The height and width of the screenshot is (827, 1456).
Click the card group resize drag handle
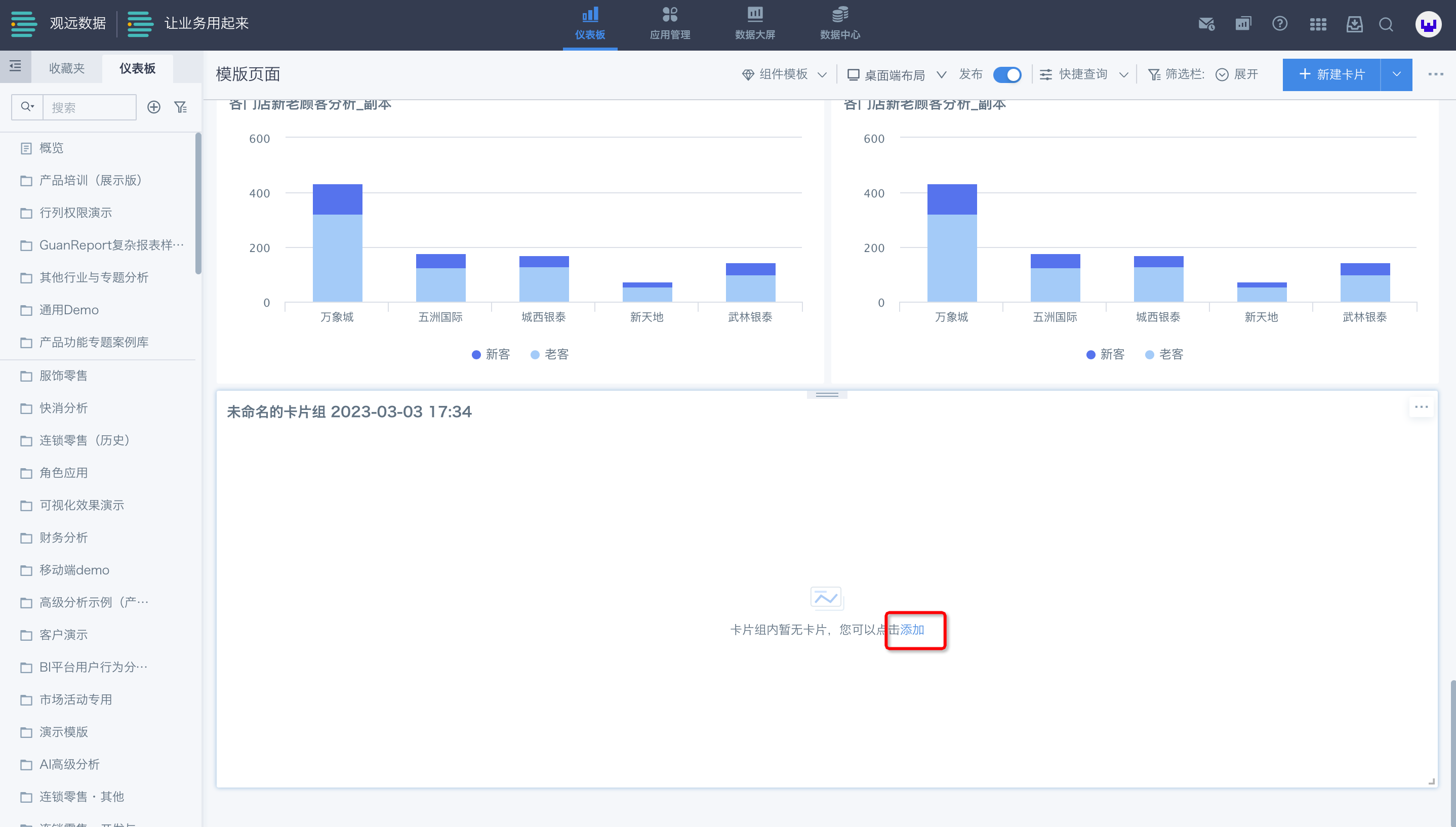point(827,394)
